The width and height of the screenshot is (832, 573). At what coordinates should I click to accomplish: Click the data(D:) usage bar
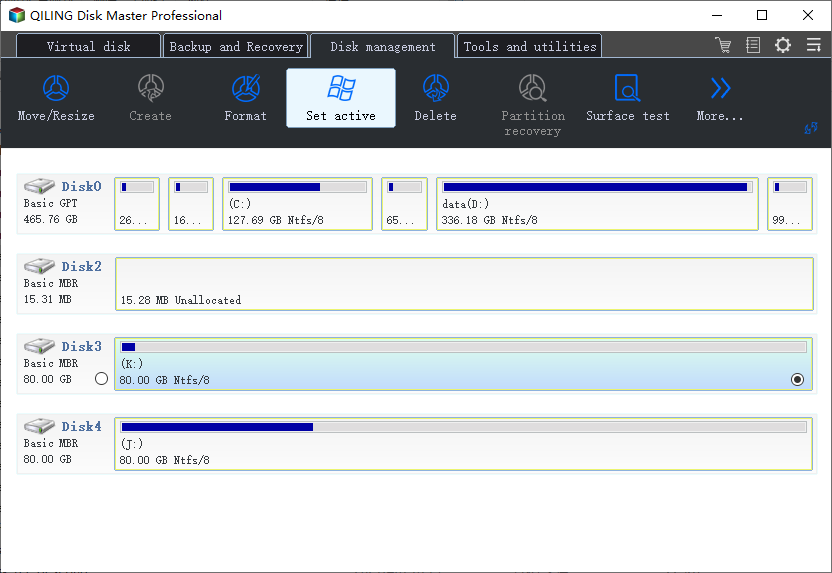point(597,187)
